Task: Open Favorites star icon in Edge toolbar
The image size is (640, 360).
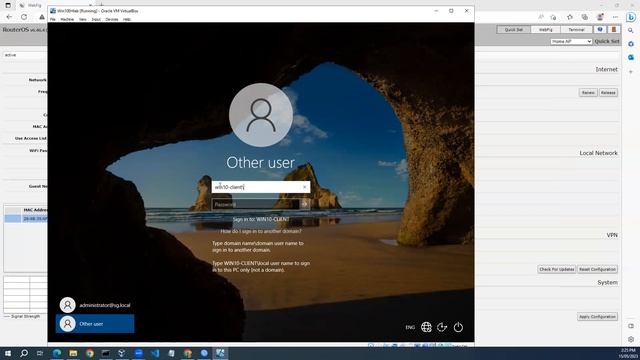Action: [x=570, y=17]
